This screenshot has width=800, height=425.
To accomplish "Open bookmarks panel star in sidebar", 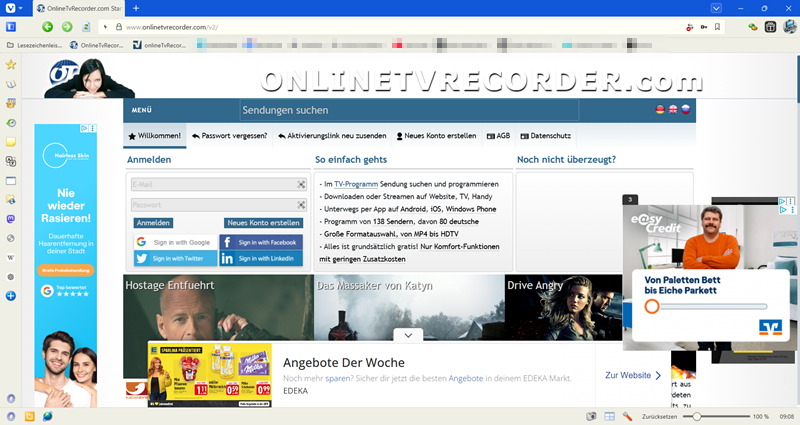I will pyautogui.click(x=11, y=64).
